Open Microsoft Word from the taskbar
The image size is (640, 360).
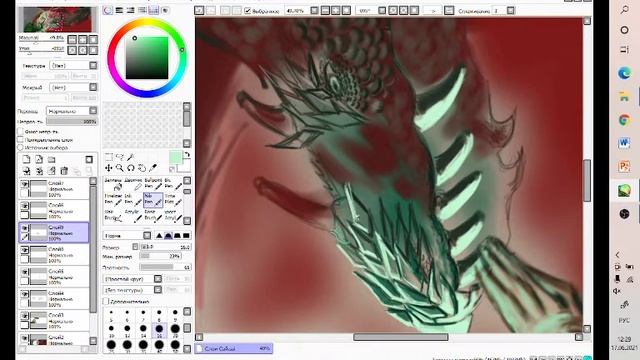624,143
